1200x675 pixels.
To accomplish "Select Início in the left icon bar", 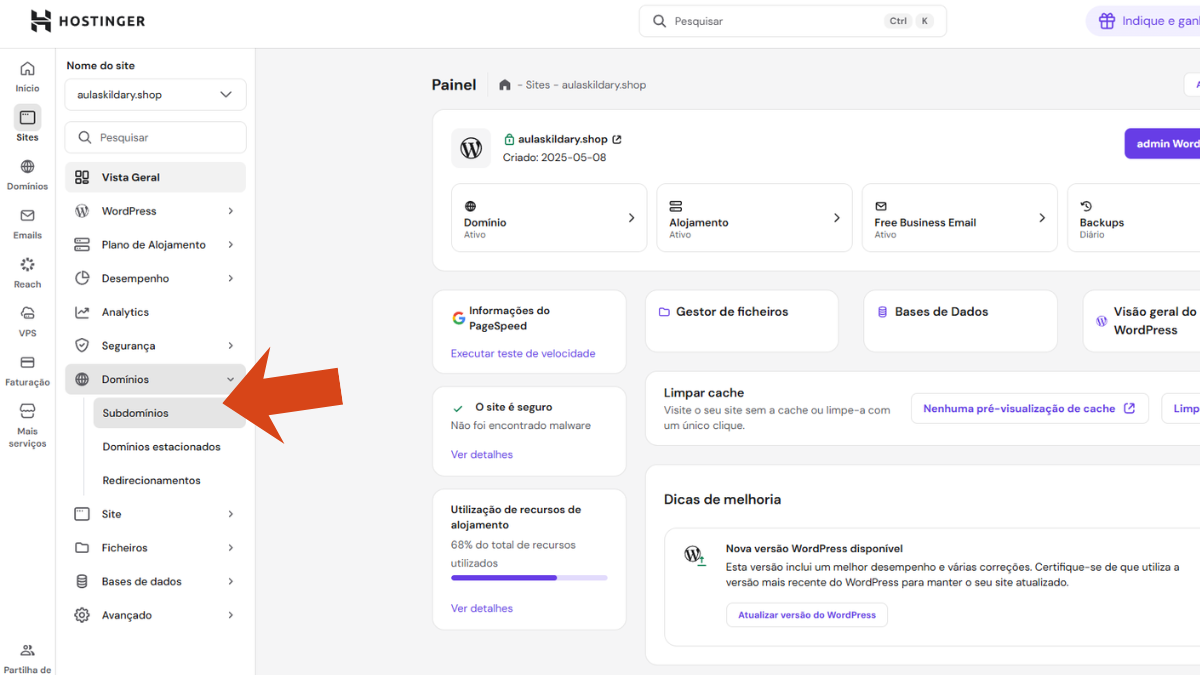I will (x=27, y=75).
